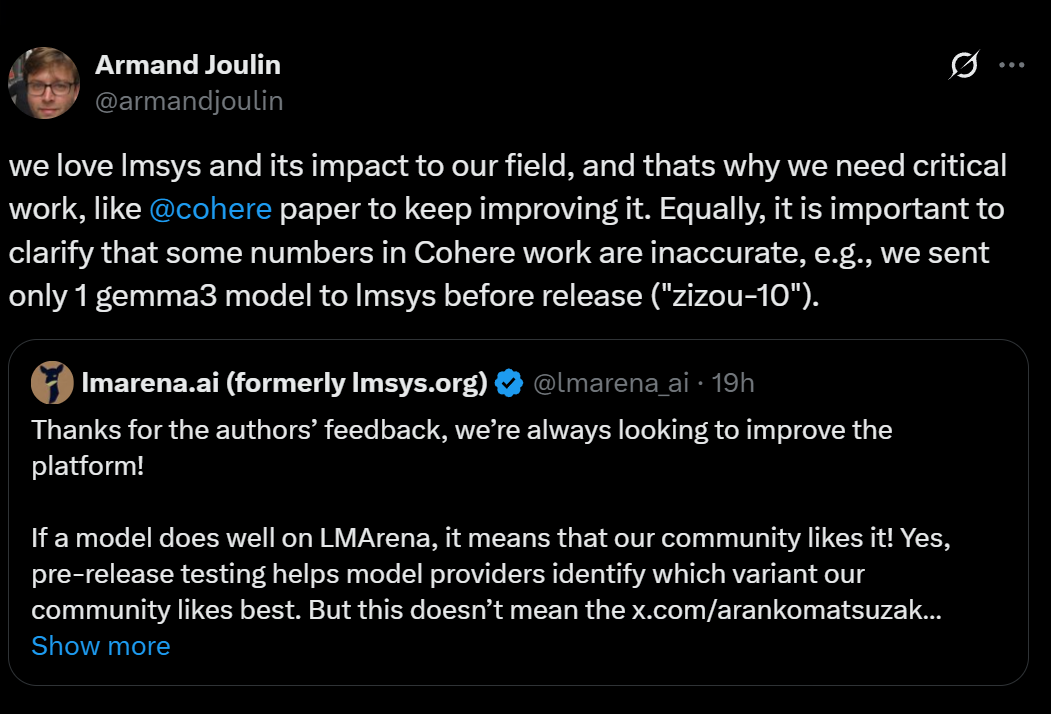Click the blue verified badge
Viewport: 1051px width, 714px height.
510,383
